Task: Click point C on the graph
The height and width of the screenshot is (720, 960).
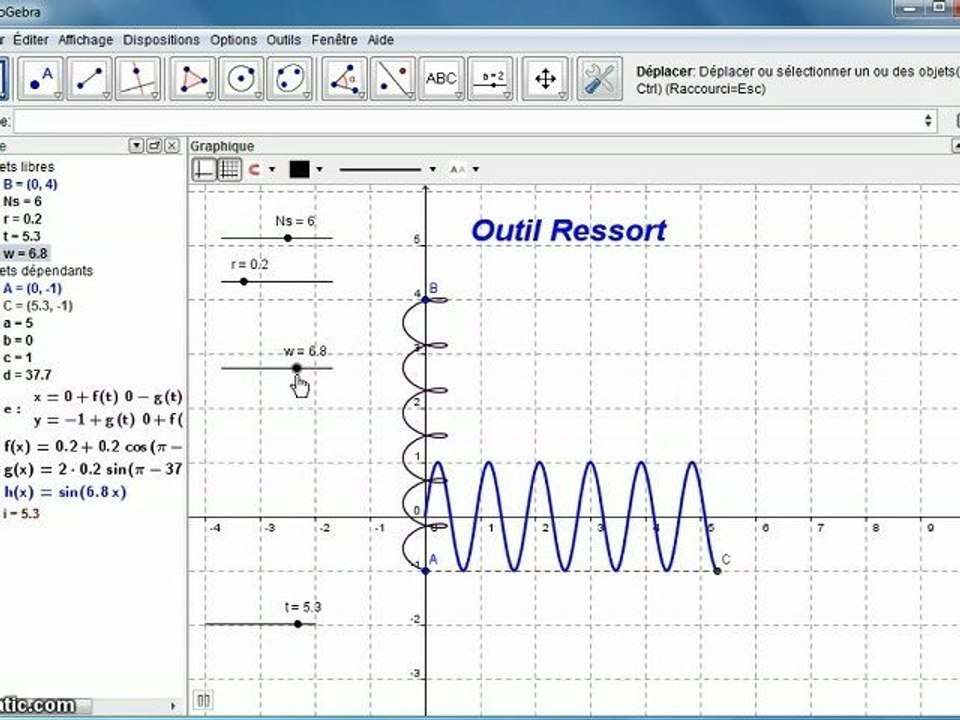Action: tap(717, 571)
